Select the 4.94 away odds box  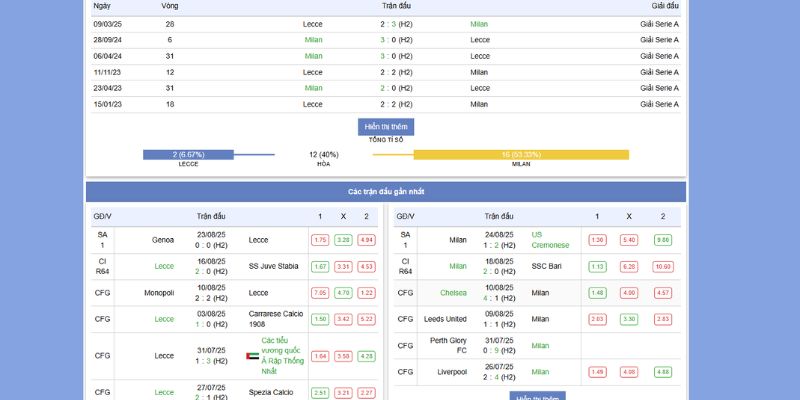point(366,240)
